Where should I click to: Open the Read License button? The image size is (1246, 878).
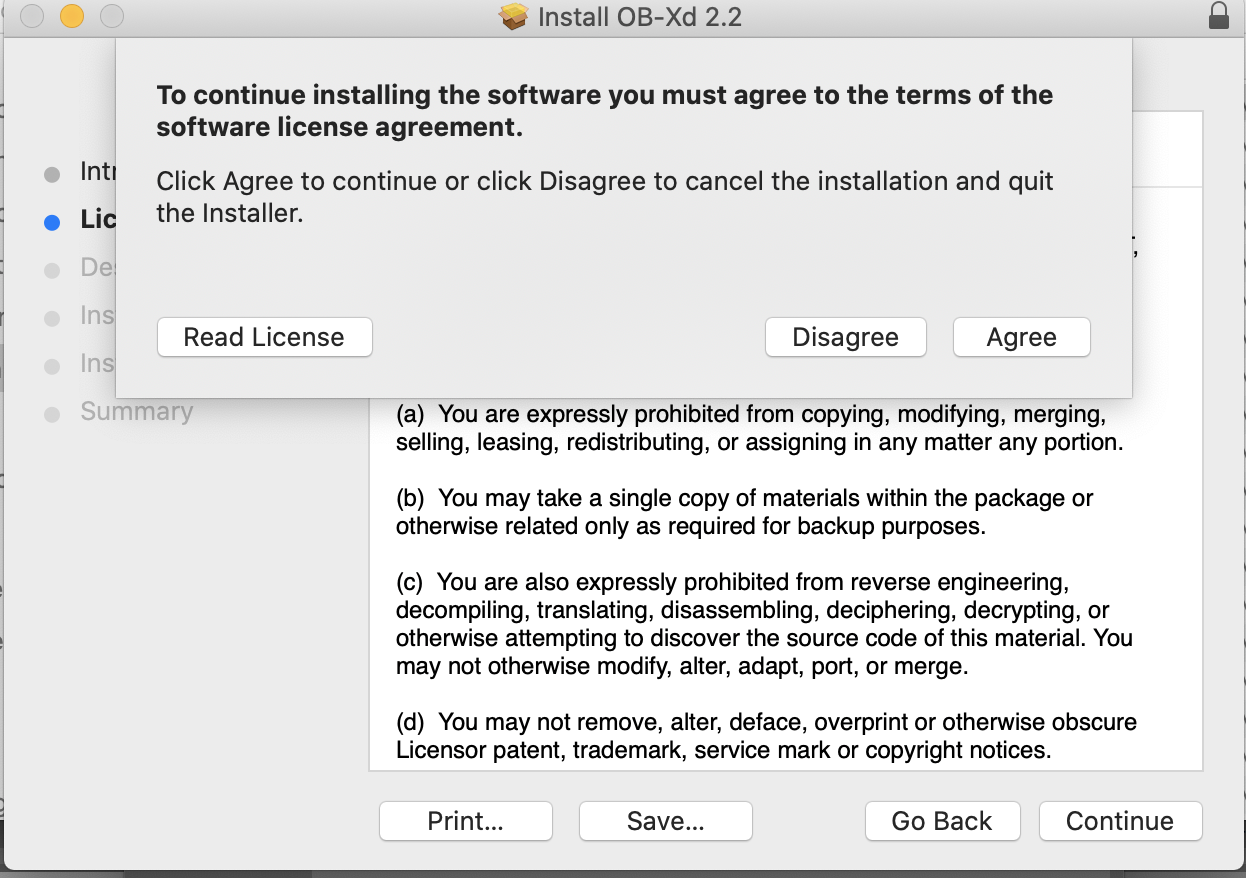(264, 337)
